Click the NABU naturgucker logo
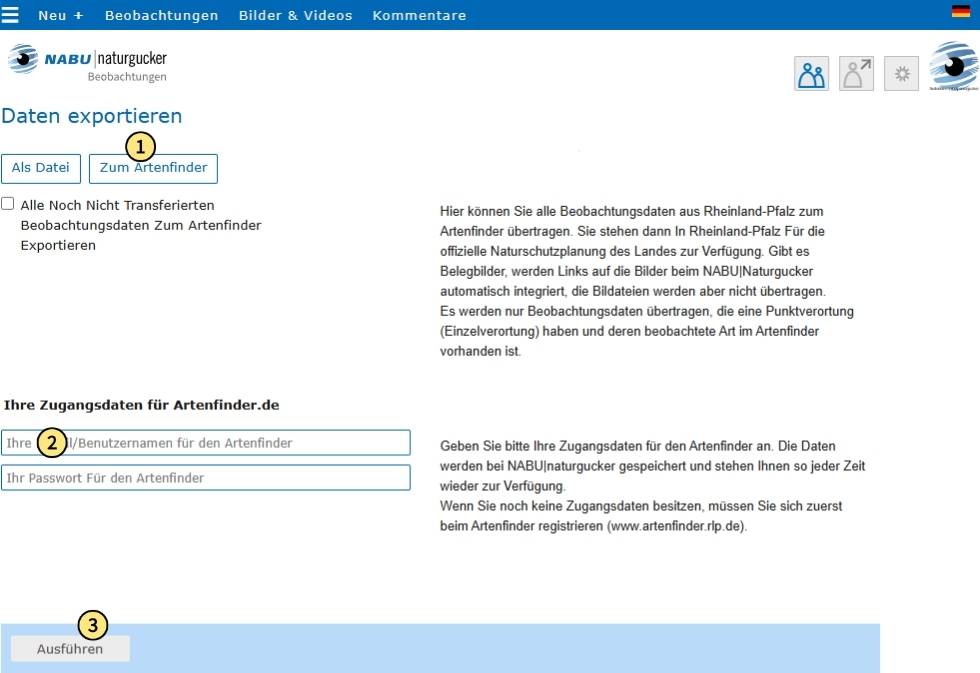 click(88, 59)
